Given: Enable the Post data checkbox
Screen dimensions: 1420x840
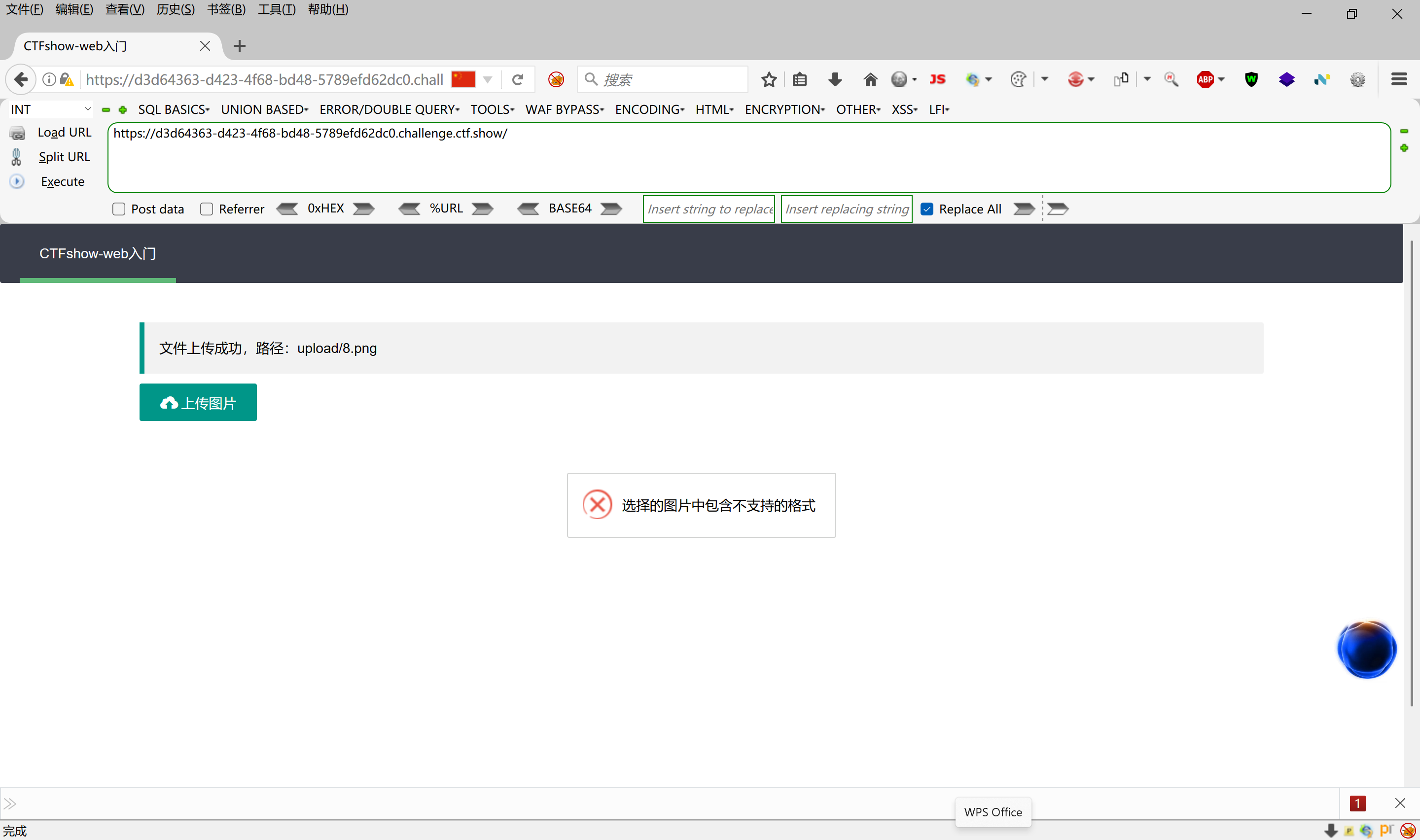Looking at the screenshot, I should 119,210.
